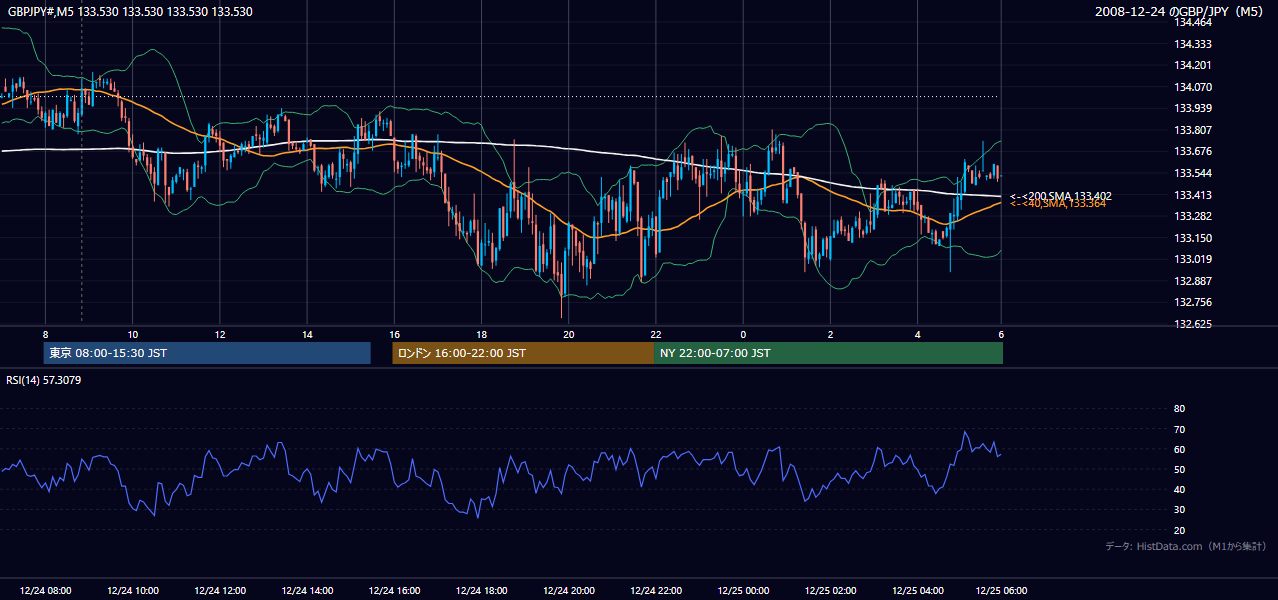Click the 40 SMA 133.364 label
This screenshot has width=1278, height=600.
click(x=1059, y=204)
